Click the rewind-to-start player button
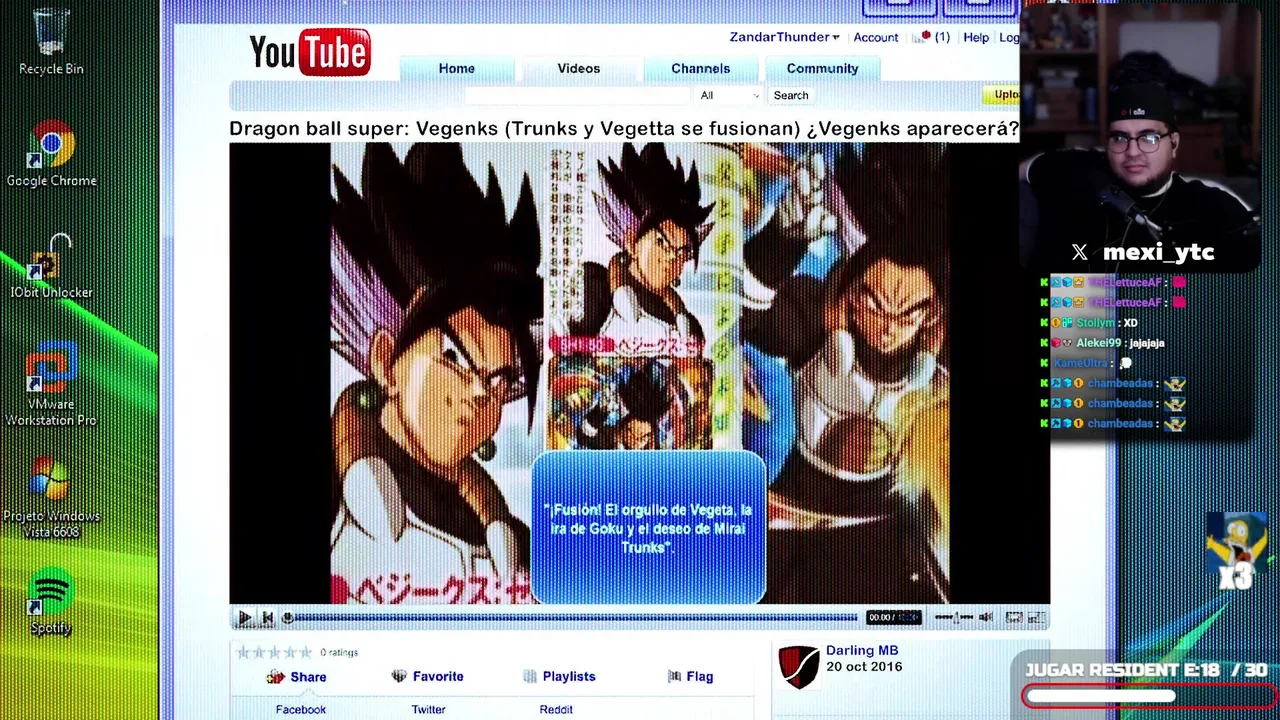Viewport: 1280px width, 720px height. pyautogui.click(x=267, y=618)
